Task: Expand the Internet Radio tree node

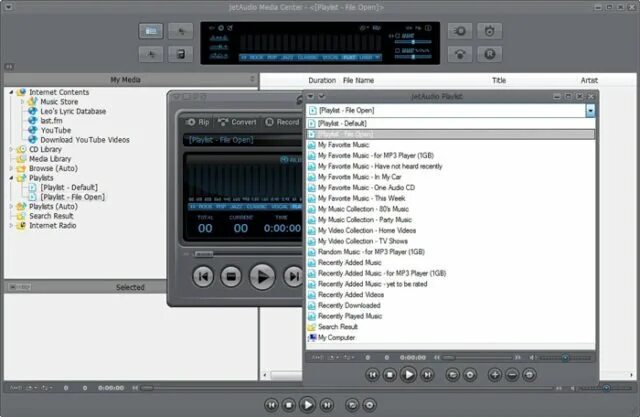Action: [11, 225]
